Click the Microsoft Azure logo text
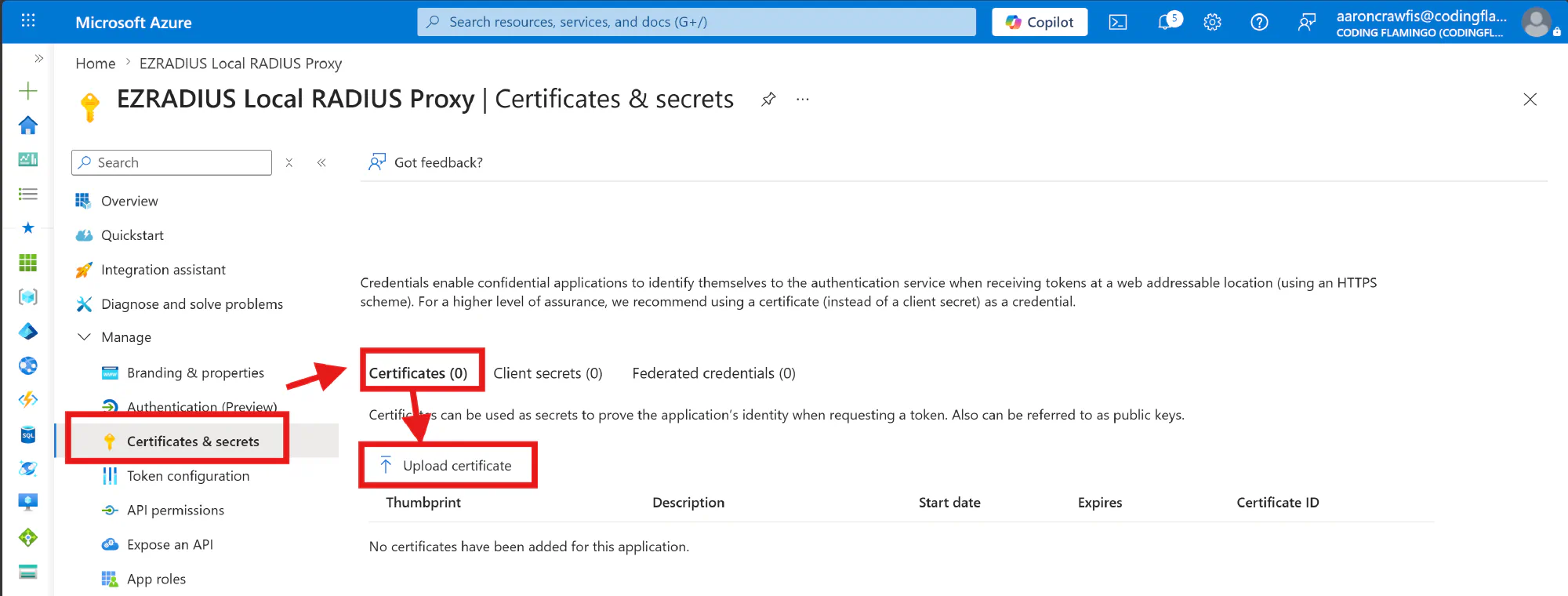Image resolution: width=1568 pixels, height=596 pixels. [x=133, y=22]
